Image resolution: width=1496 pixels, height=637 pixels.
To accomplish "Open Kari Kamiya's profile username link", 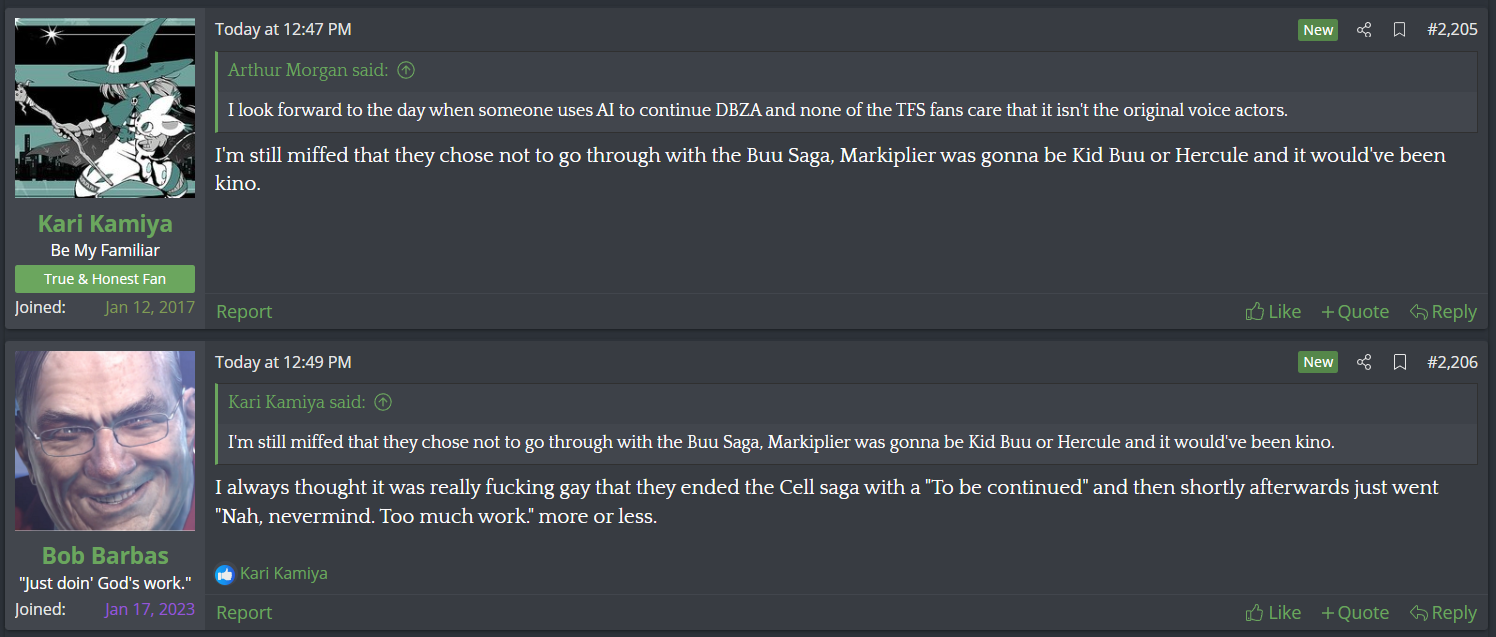I will (x=105, y=223).
